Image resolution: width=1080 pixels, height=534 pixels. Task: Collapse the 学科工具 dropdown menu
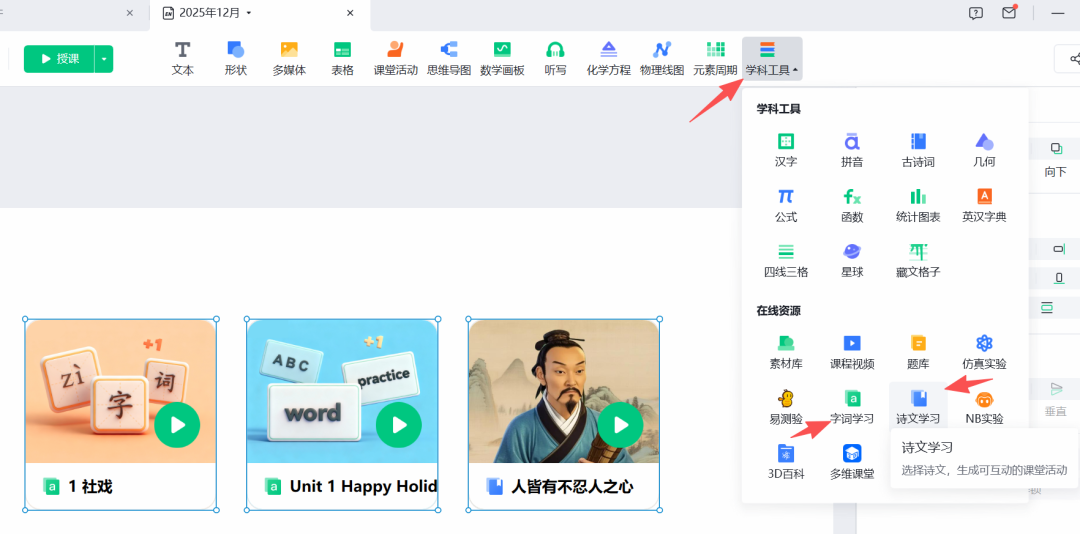click(772, 59)
